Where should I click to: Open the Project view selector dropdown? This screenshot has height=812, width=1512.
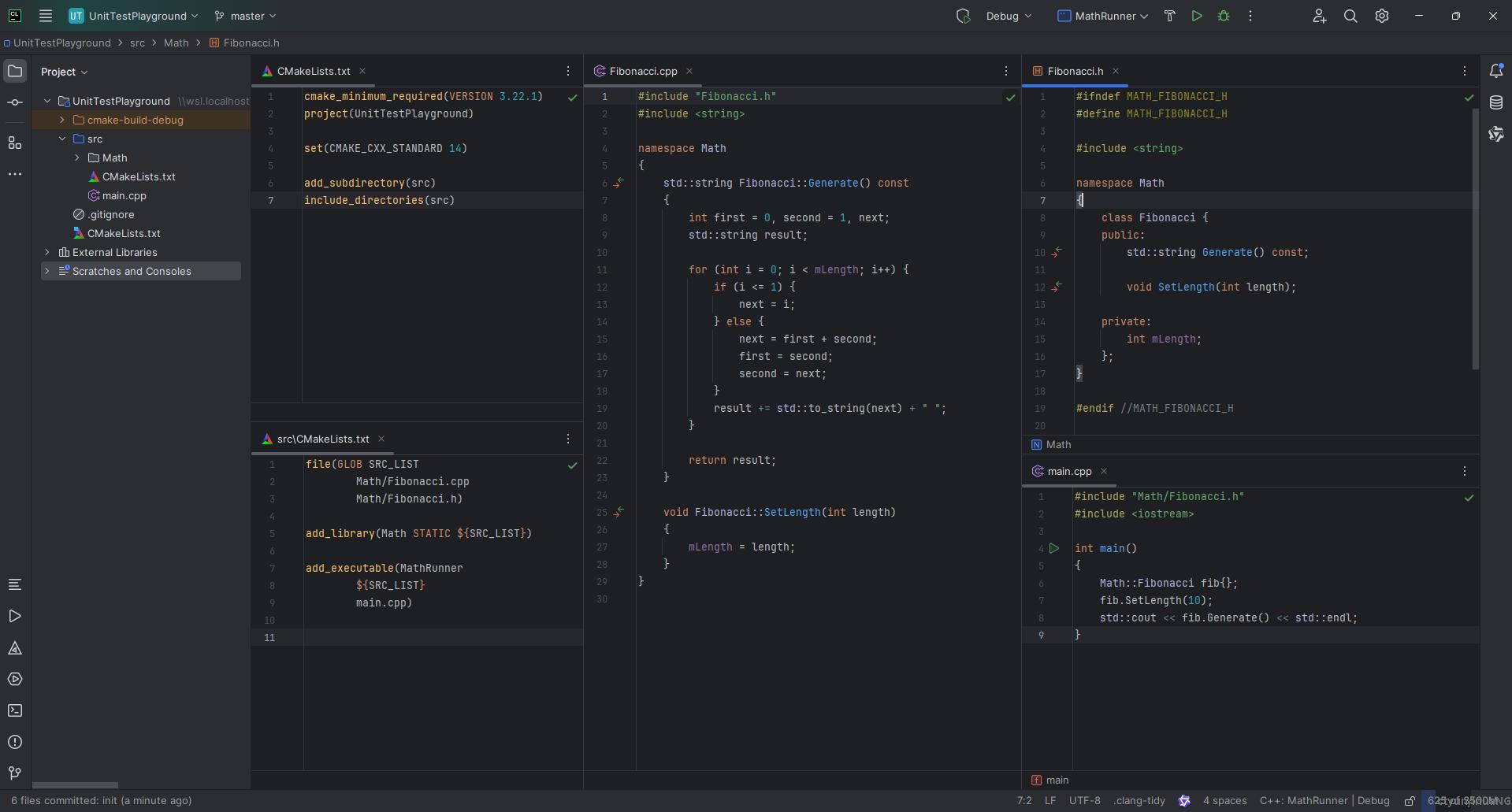coord(64,72)
